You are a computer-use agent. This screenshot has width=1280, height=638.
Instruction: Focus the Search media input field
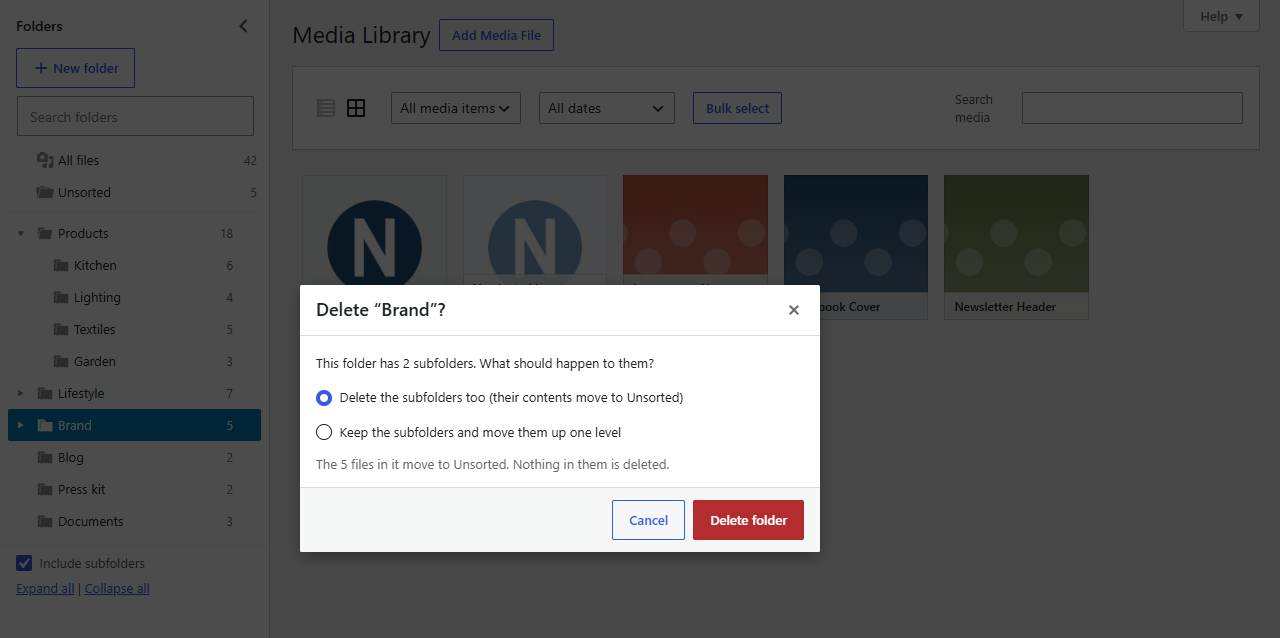[x=1132, y=108]
